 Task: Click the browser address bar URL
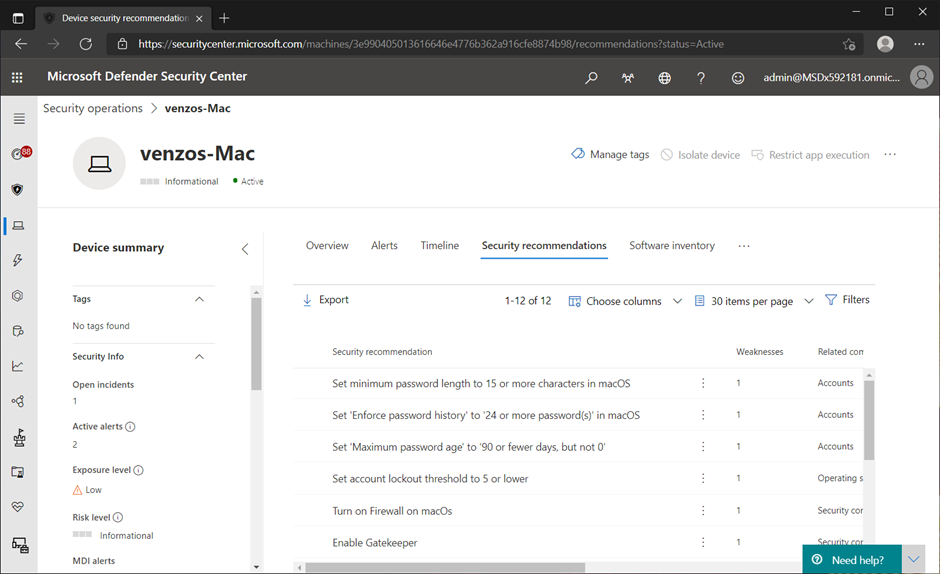pos(431,44)
